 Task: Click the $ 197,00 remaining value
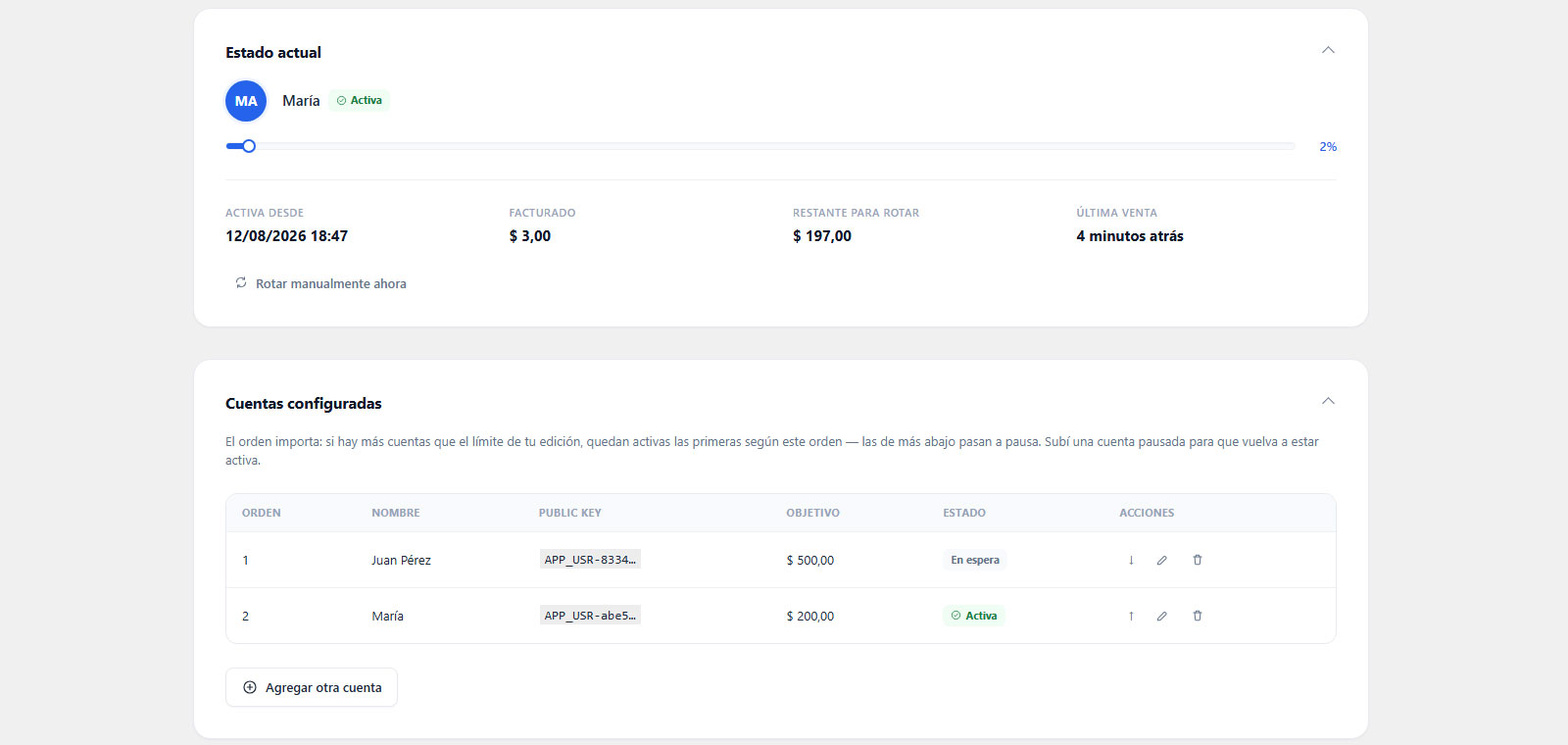(822, 236)
